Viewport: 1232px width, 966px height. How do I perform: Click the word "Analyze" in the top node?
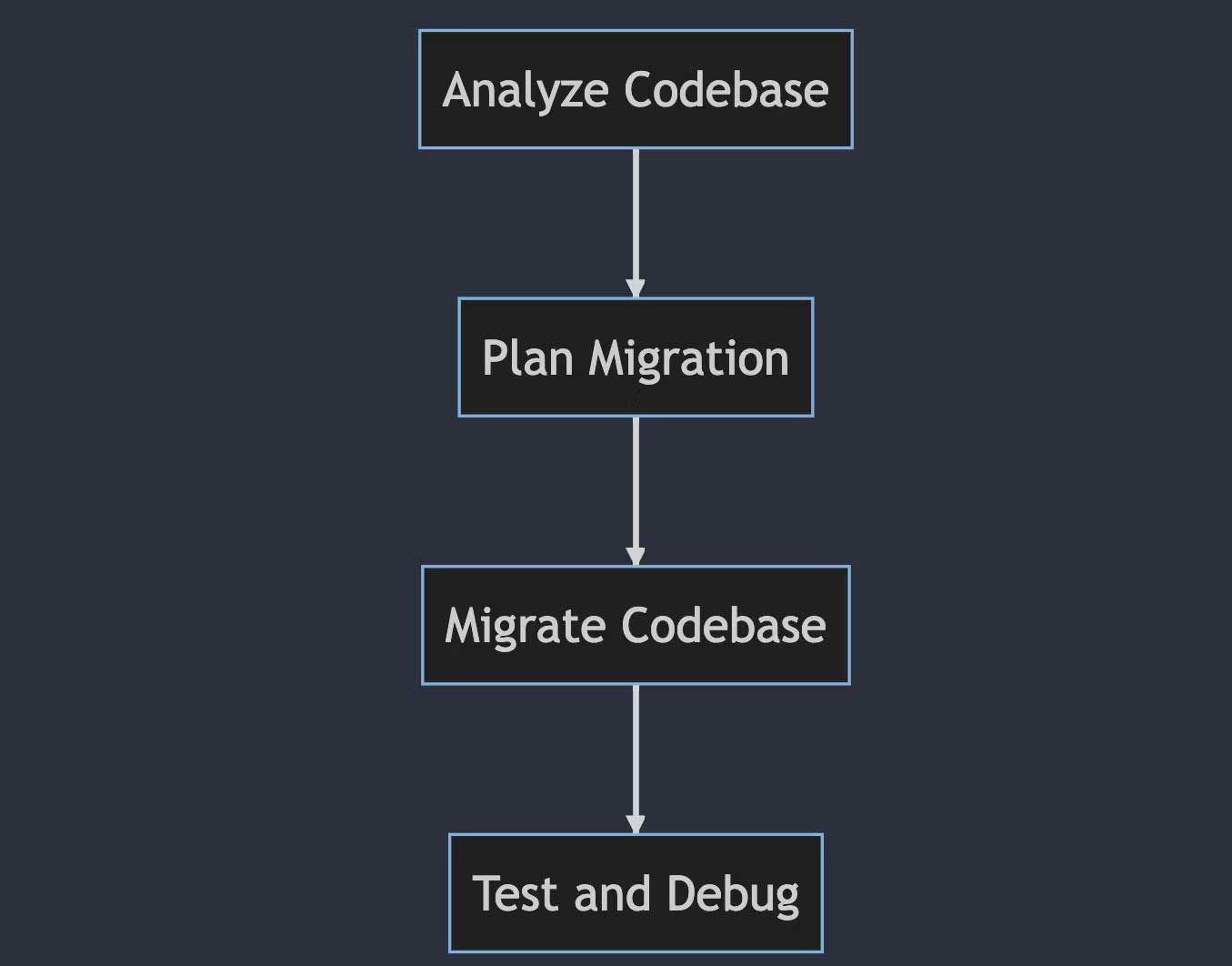526,90
